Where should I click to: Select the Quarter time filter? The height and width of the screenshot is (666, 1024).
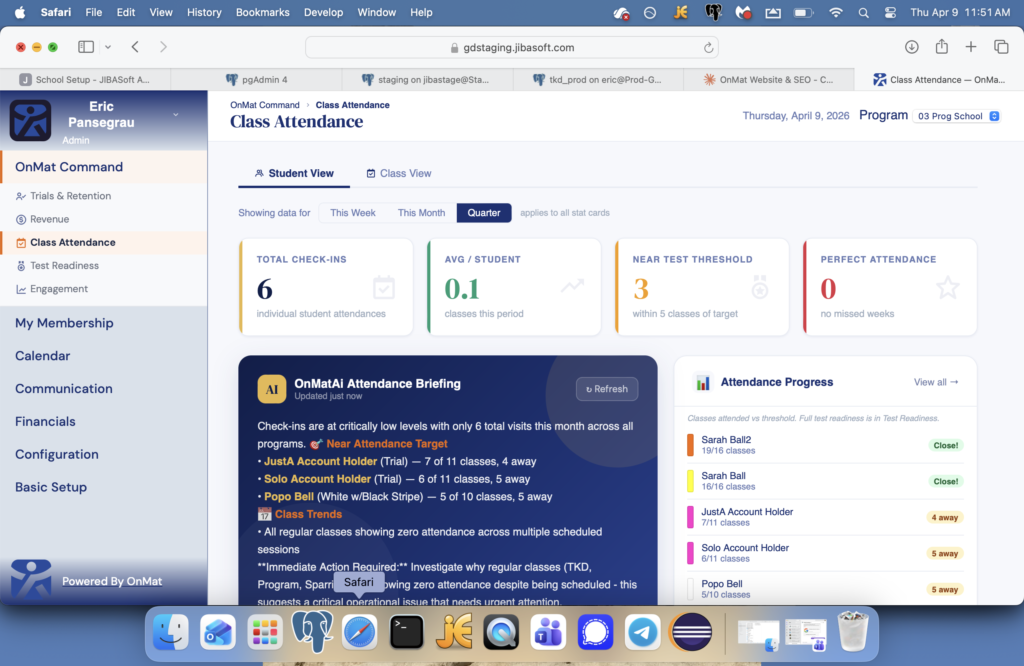pos(484,213)
